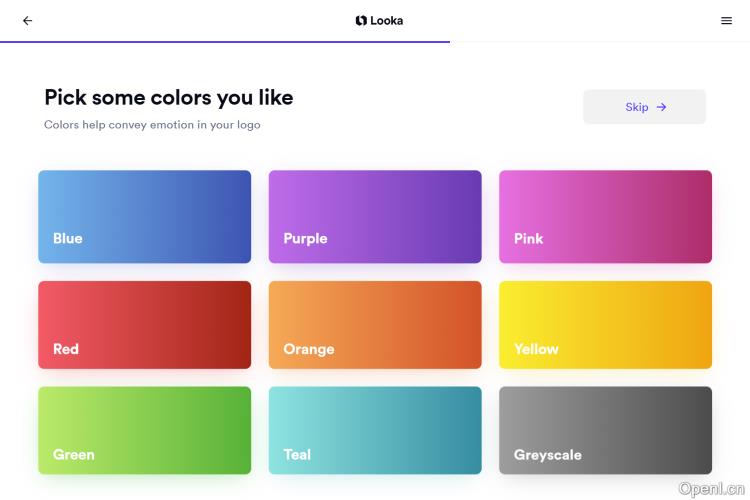
Task: Click the 'Pick some colors you like' heading
Action: tap(169, 97)
